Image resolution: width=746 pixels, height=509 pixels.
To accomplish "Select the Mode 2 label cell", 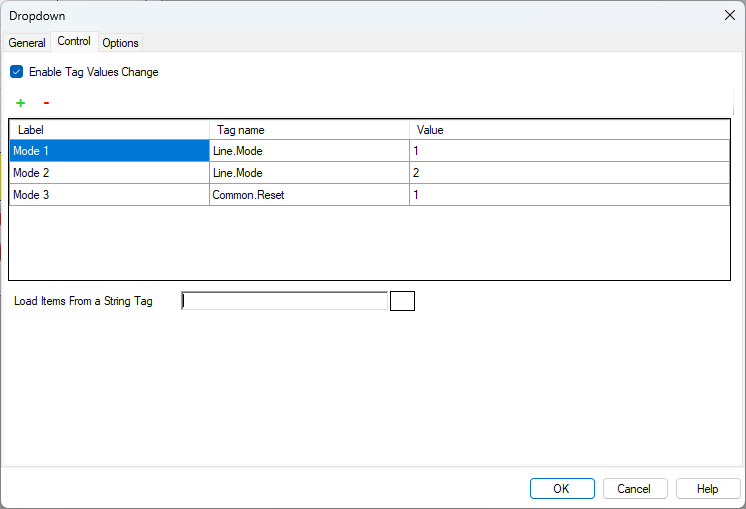I will point(109,173).
